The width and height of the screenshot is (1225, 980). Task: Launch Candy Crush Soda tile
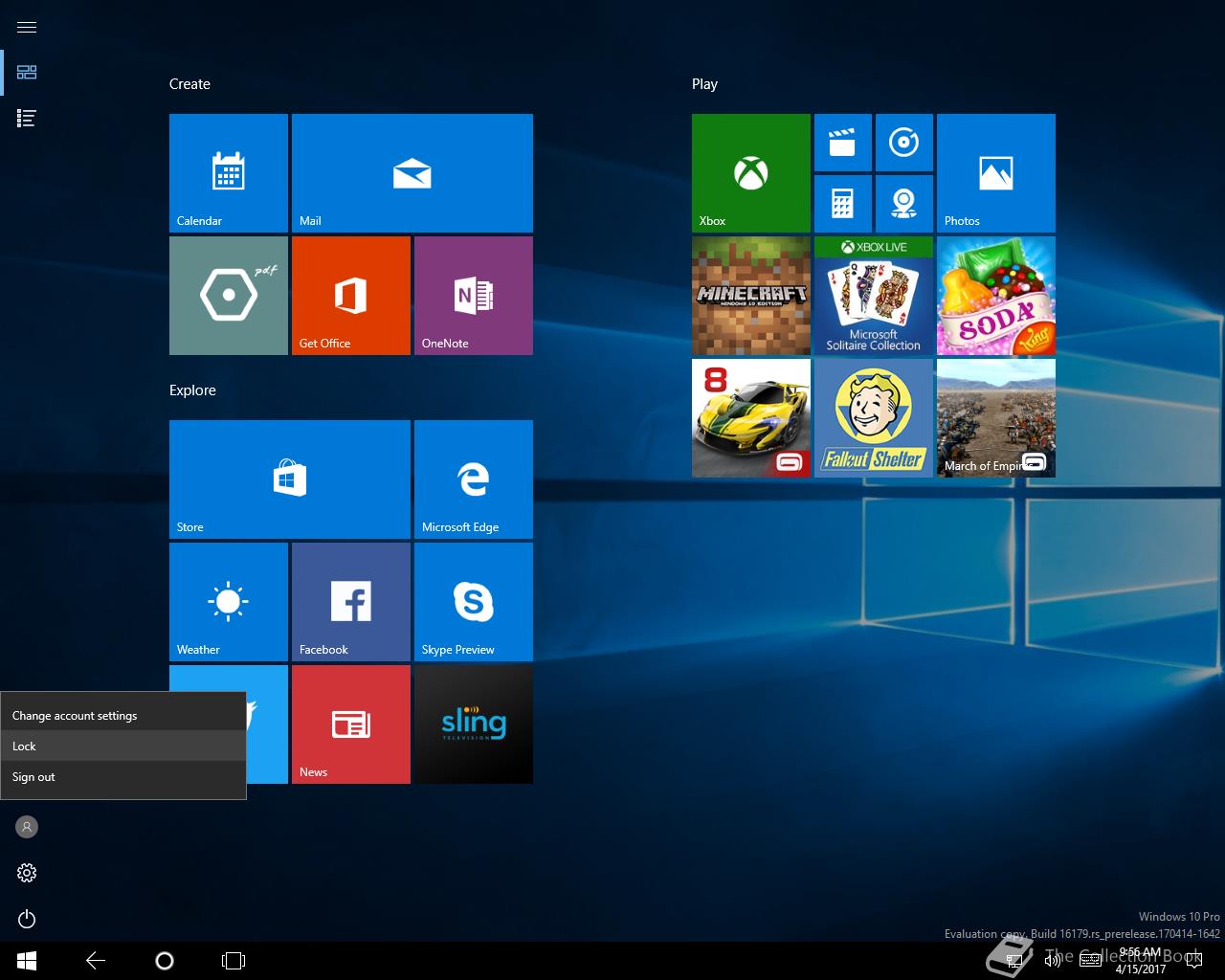point(996,296)
